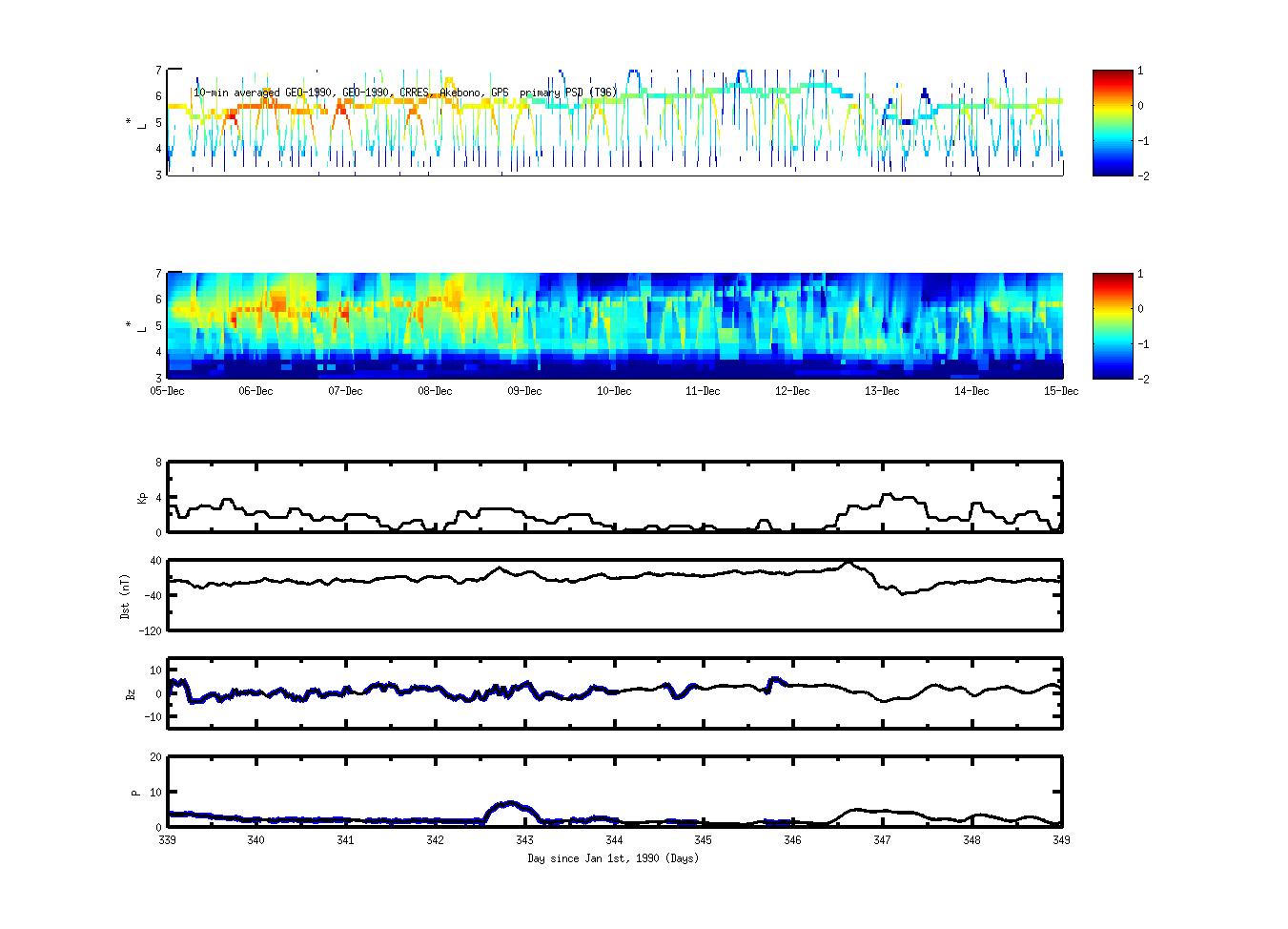Click the "Day since Jan 1st, 1990" axis label
Viewport: 1288px width, 929px height.
(x=613, y=858)
